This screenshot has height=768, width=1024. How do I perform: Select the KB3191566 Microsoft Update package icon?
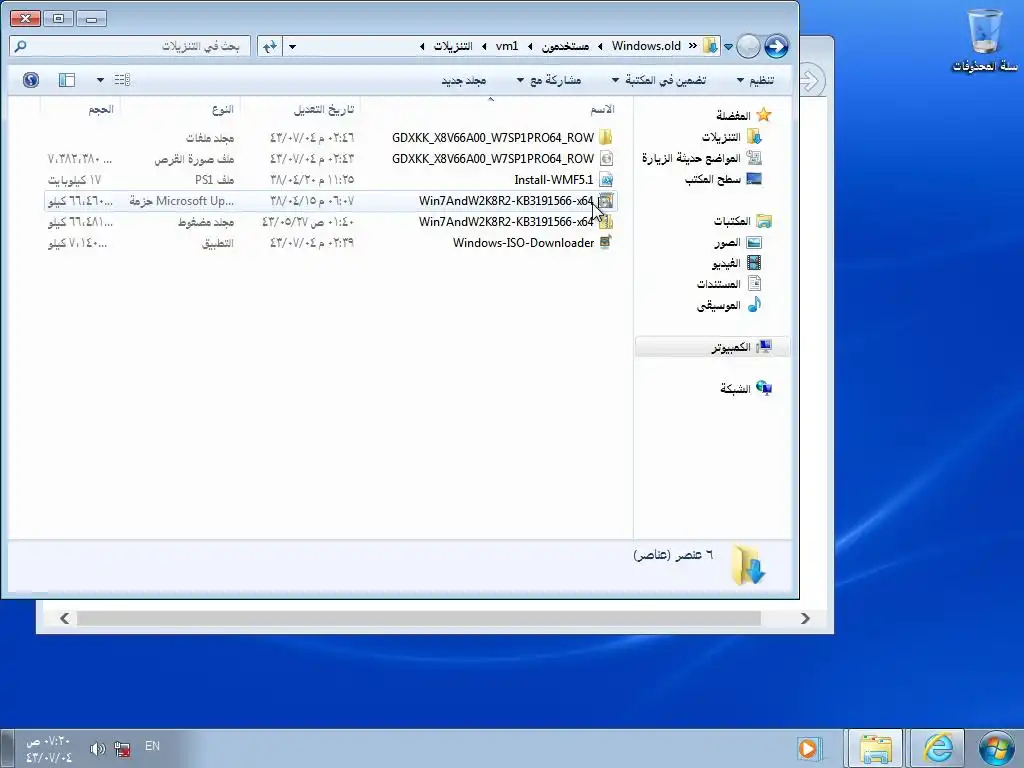(x=606, y=200)
